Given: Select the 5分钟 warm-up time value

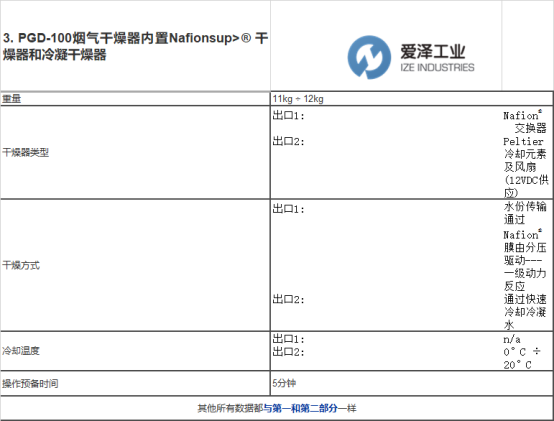Looking at the screenshot, I should coord(284,383).
